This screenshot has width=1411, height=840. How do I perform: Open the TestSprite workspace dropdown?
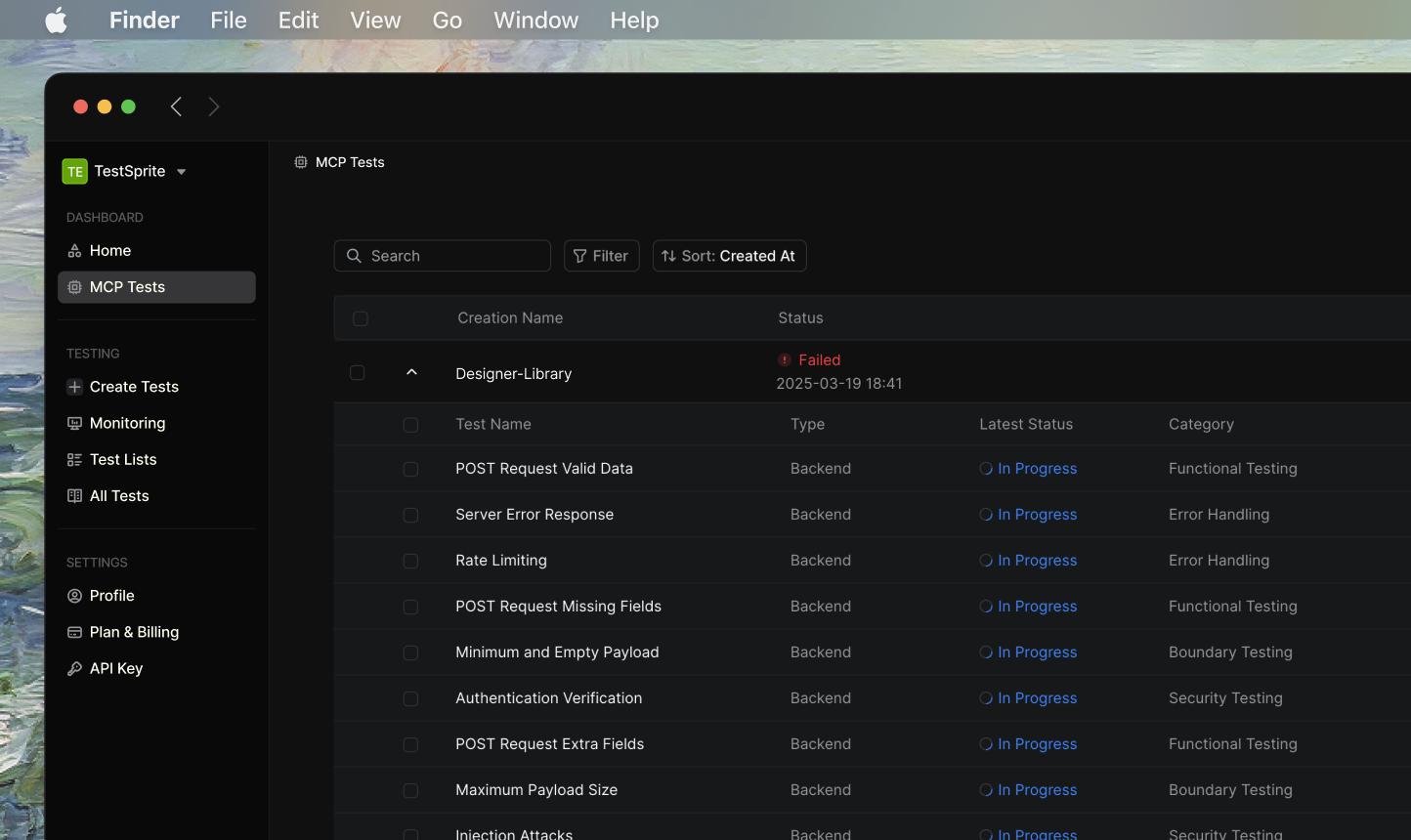pyautogui.click(x=181, y=172)
